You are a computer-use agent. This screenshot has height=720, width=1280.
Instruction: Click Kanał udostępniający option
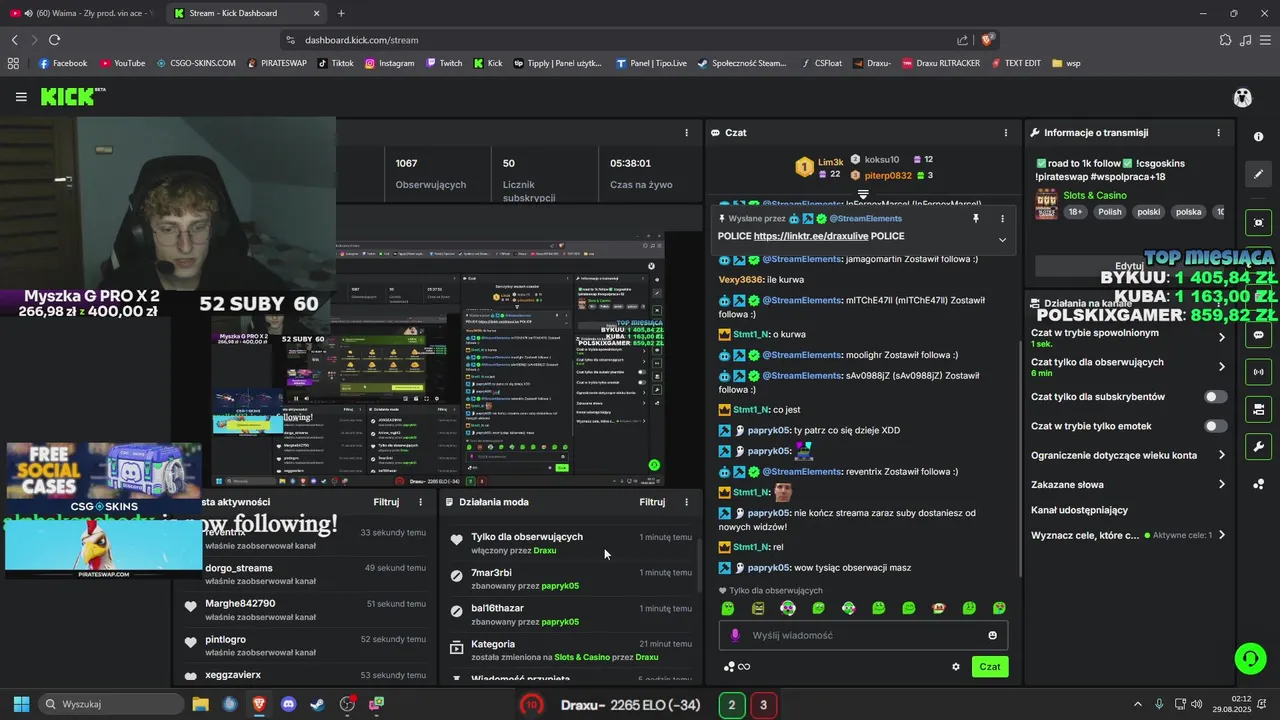click(1079, 510)
